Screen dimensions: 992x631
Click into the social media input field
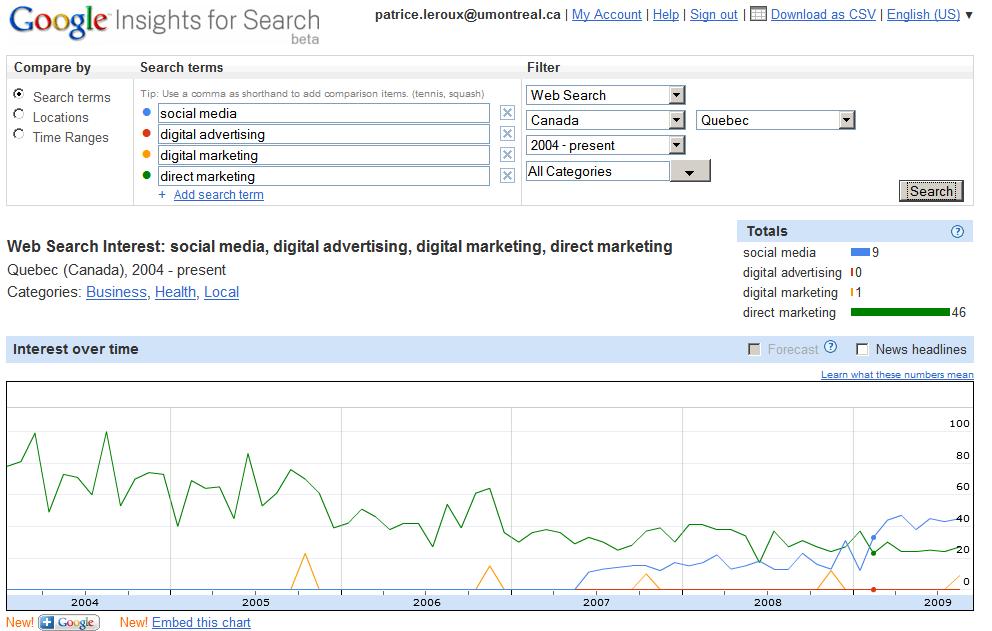coord(323,113)
